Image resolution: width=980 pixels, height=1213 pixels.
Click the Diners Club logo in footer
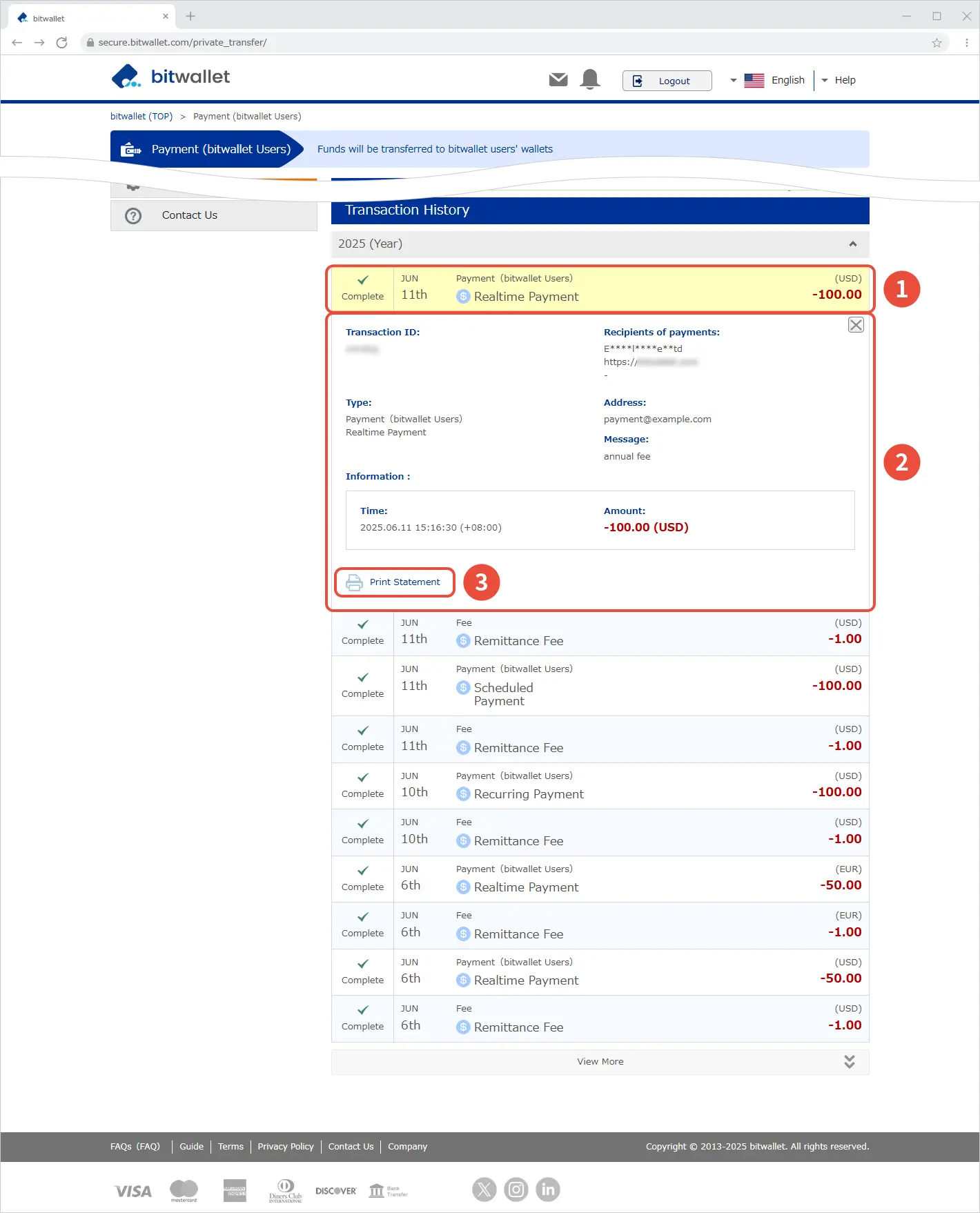(286, 1191)
